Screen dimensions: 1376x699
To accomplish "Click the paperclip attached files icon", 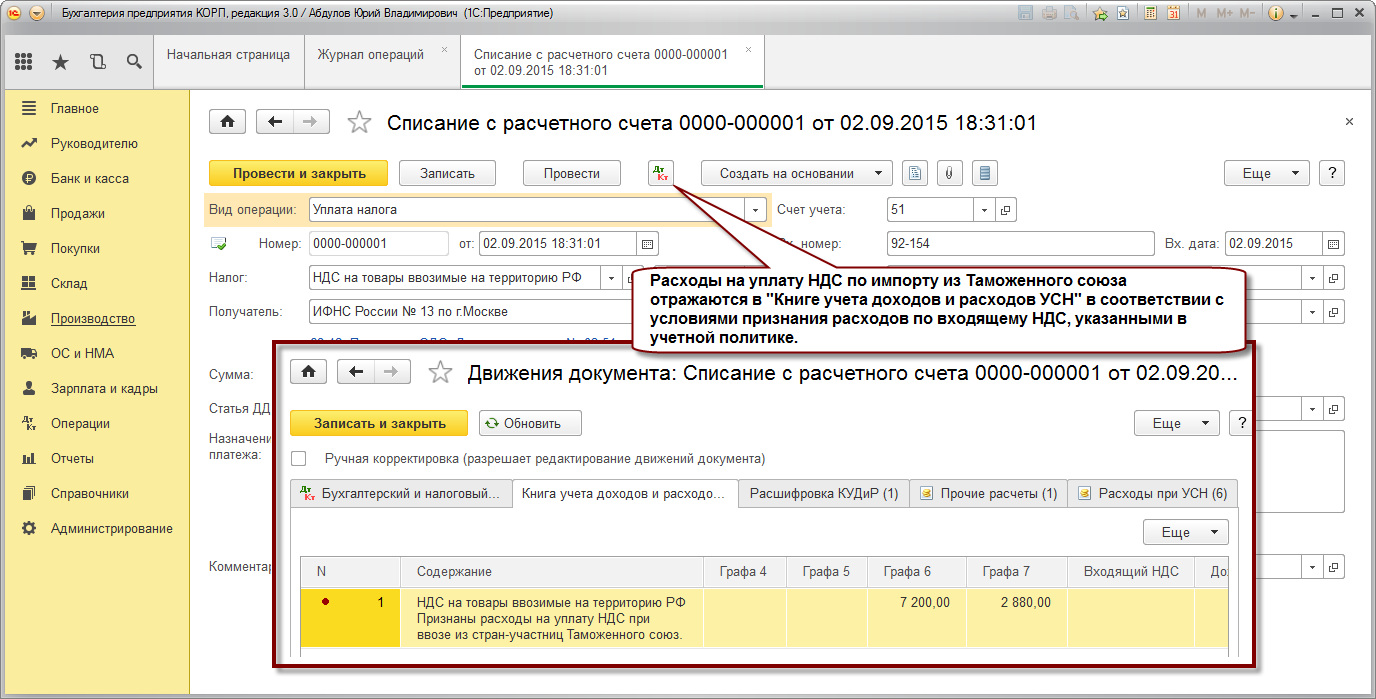I will (950, 173).
